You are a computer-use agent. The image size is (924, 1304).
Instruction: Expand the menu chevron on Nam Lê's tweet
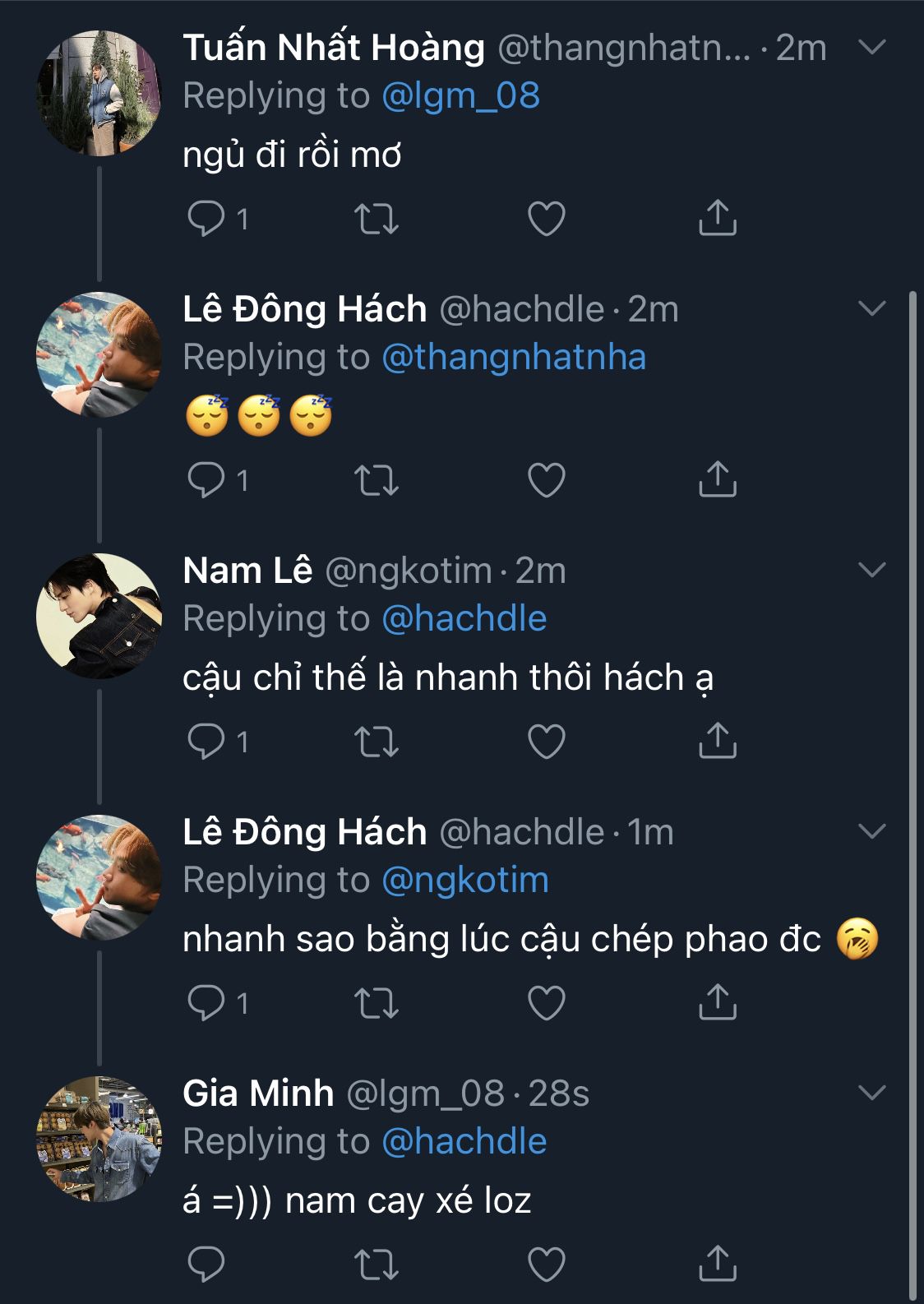[x=871, y=570]
